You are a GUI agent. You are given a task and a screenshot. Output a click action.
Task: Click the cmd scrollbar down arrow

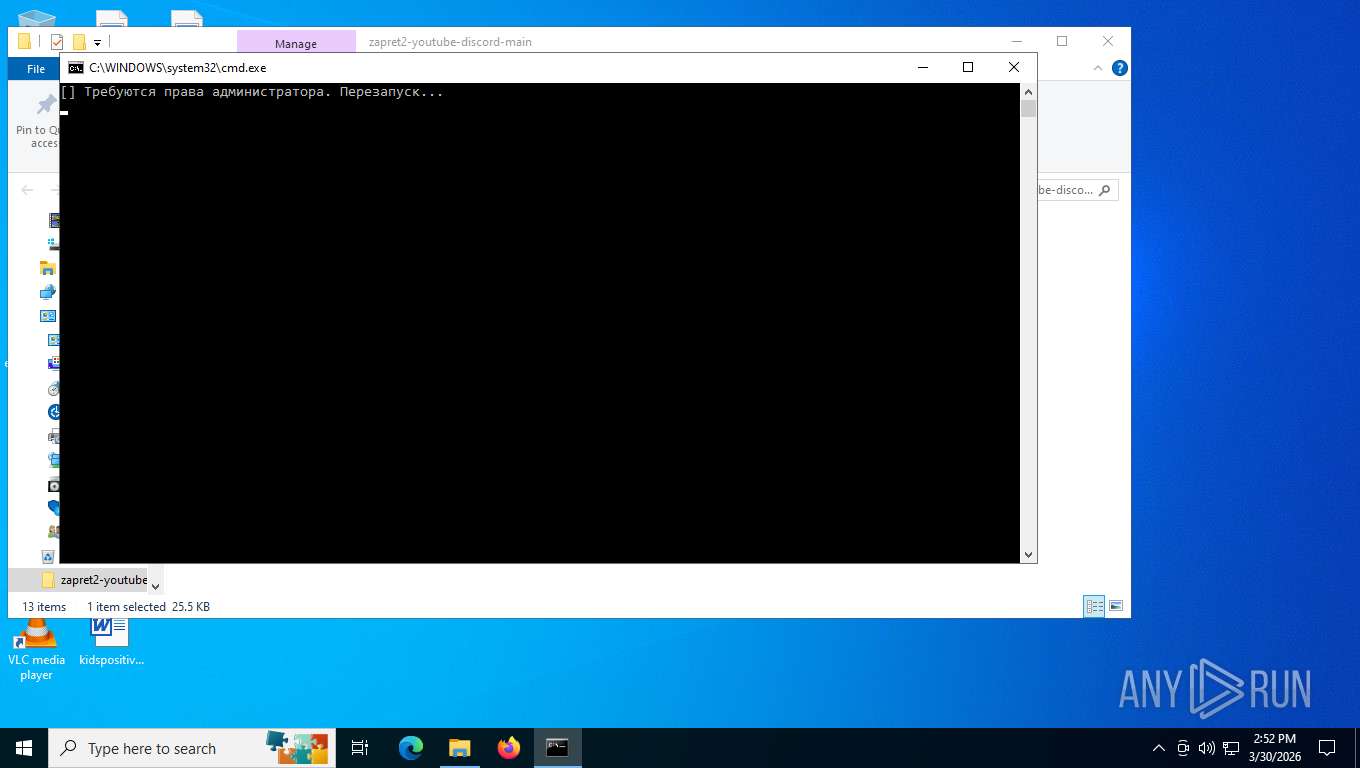(1028, 555)
